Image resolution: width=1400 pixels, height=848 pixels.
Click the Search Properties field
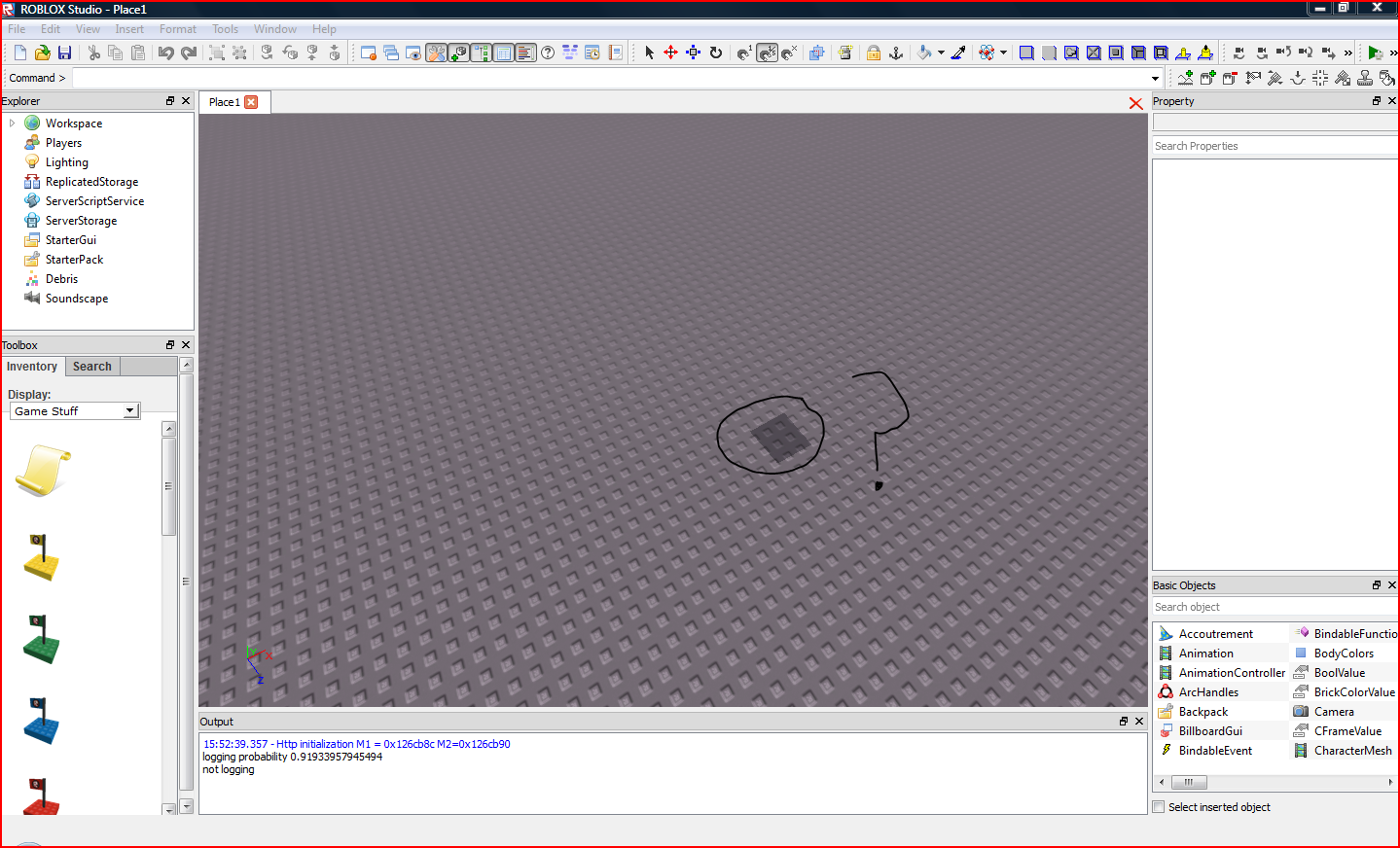coord(1274,146)
